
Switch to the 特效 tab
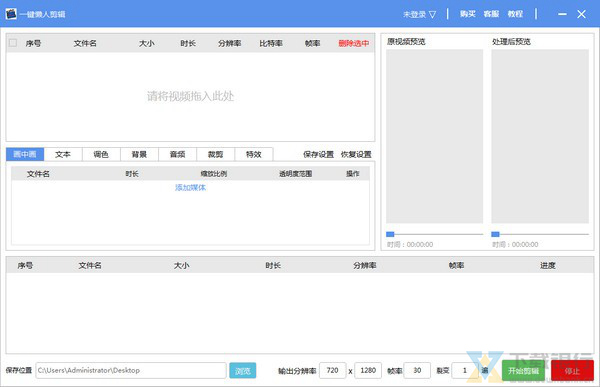tap(254, 154)
